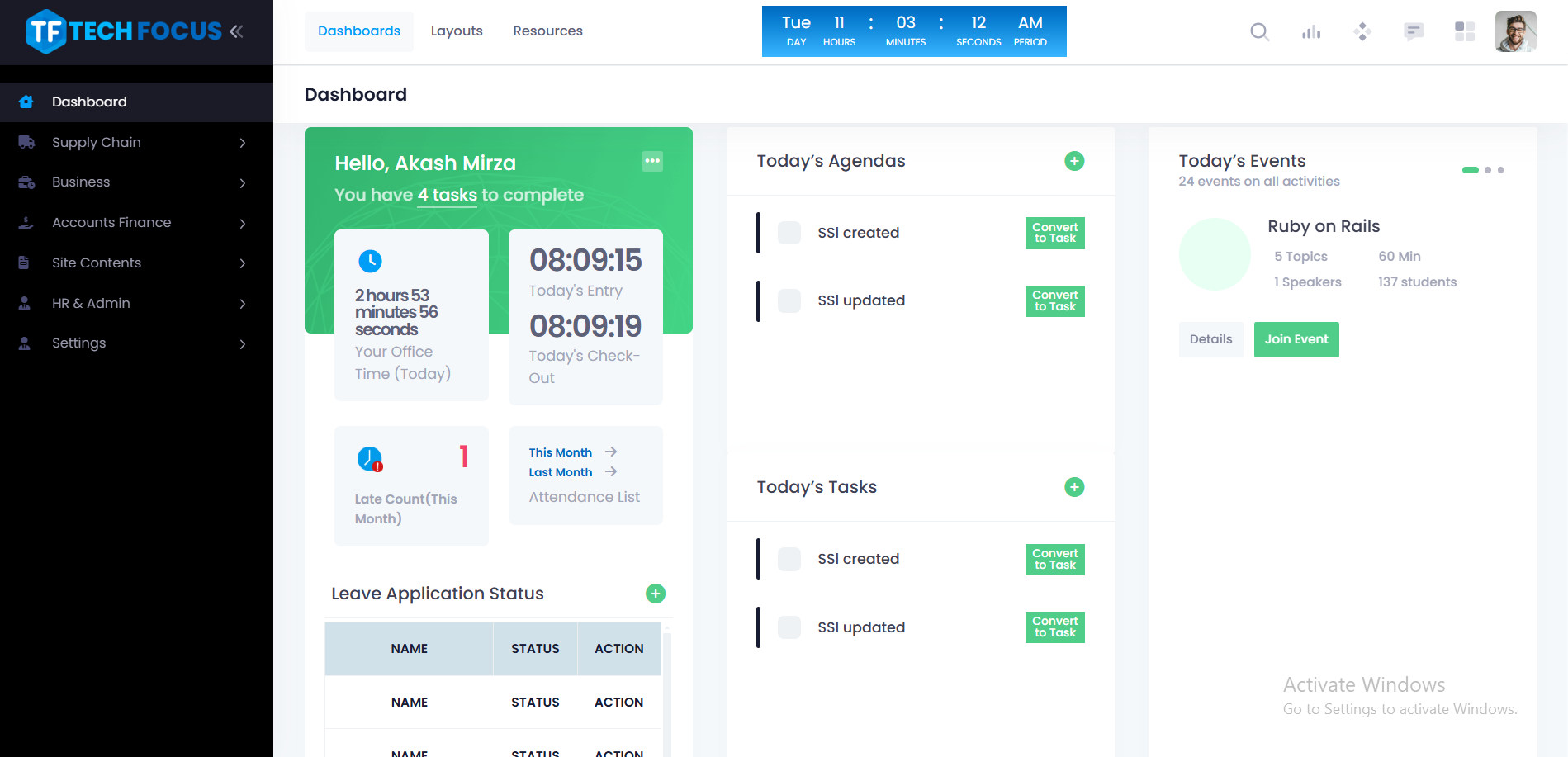
Task: Tick SSI created checkbox in Today's Tasks
Action: click(x=789, y=559)
